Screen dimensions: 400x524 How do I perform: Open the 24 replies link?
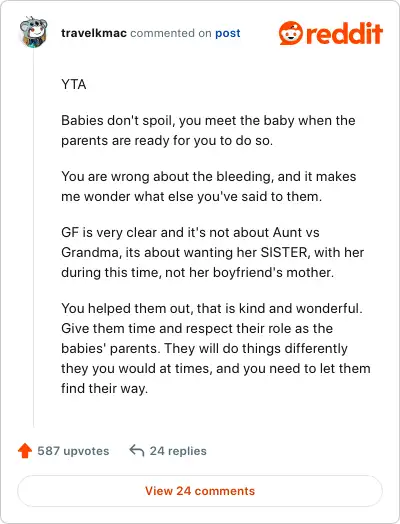click(178, 451)
